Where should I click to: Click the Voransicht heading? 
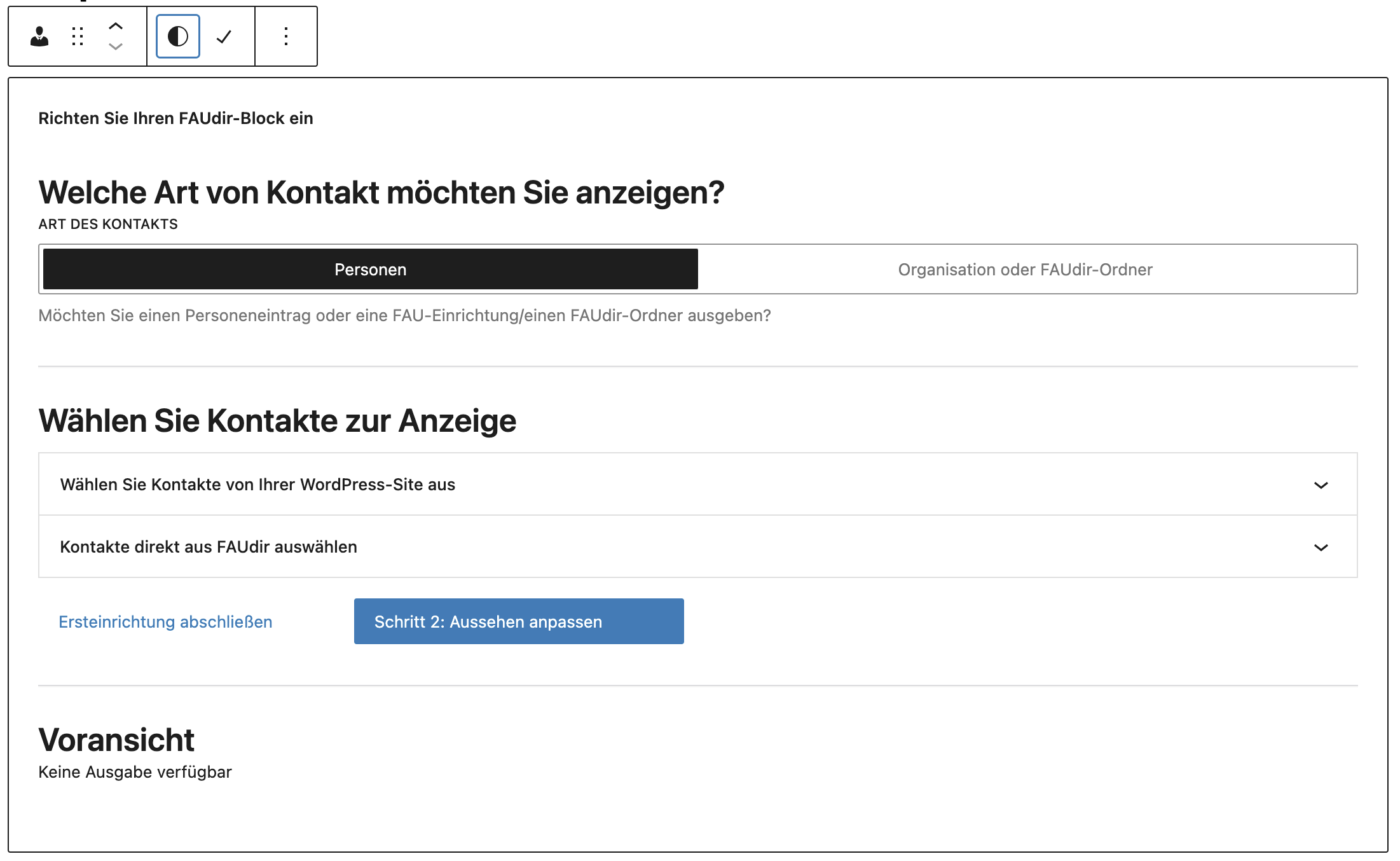click(x=116, y=740)
